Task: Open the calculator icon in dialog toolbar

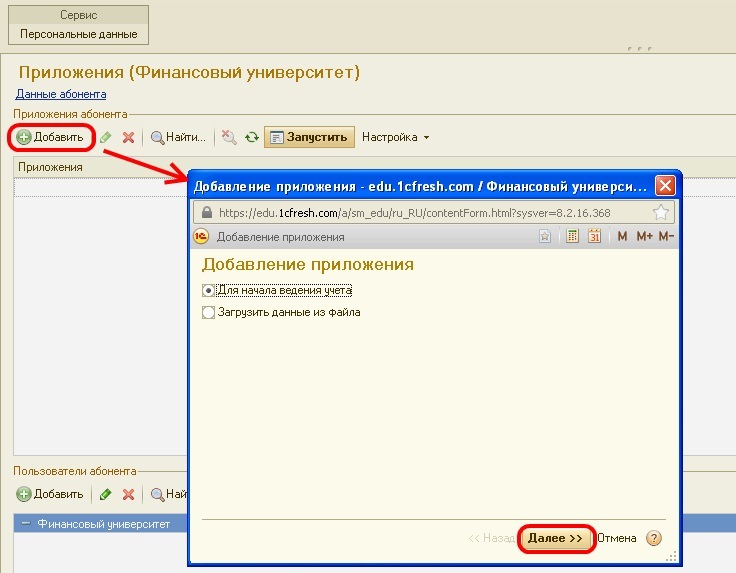Action: pyautogui.click(x=572, y=236)
